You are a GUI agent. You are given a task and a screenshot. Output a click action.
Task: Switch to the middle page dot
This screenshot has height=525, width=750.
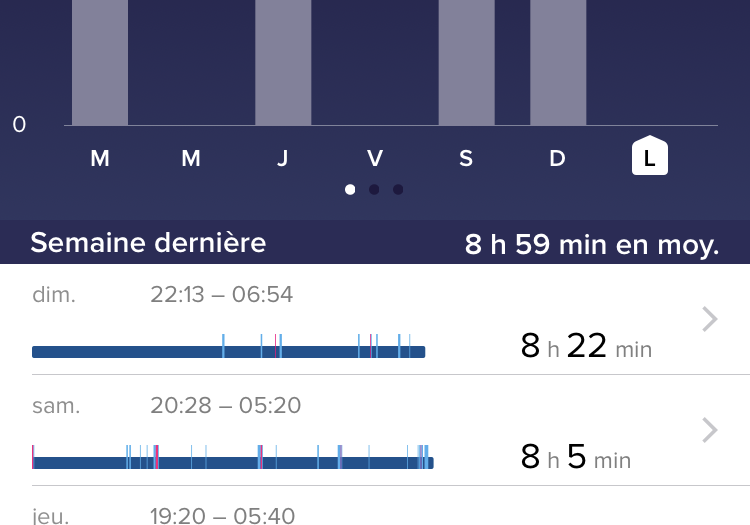374,189
